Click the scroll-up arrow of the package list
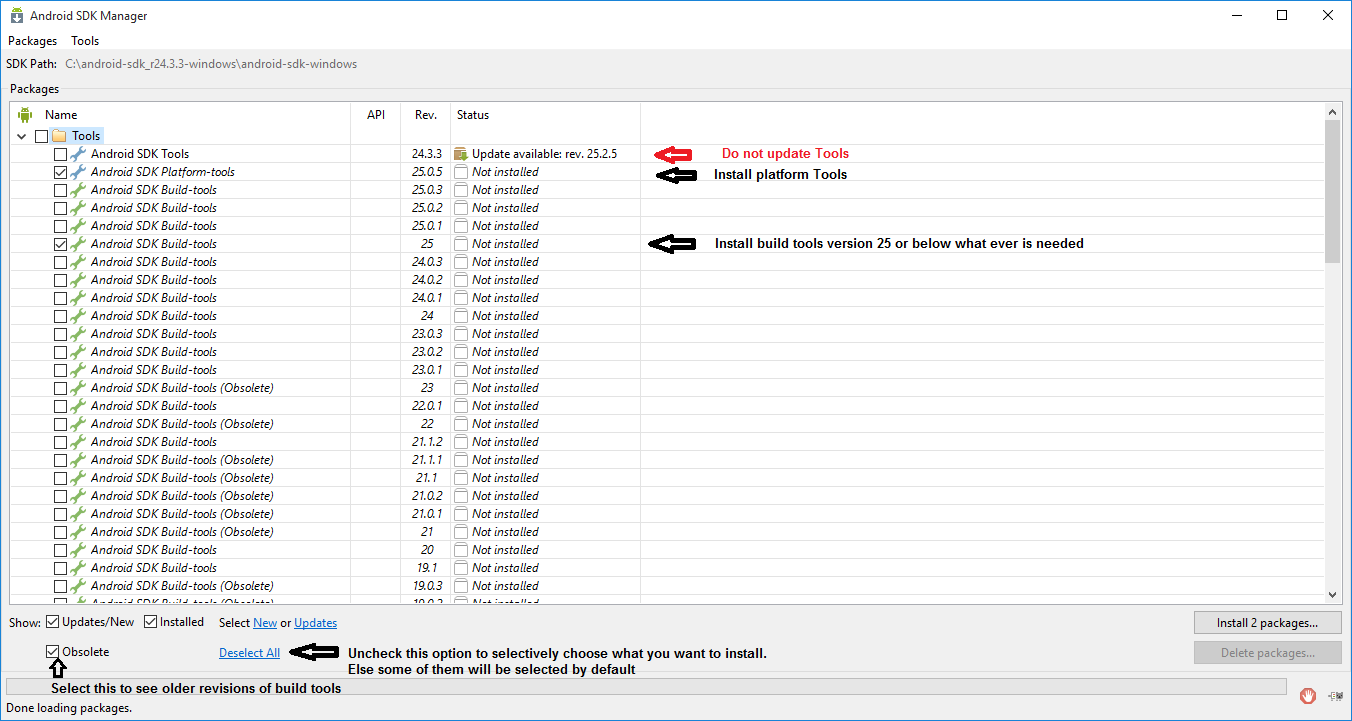The width and height of the screenshot is (1352, 721). [x=1332, y=113]
